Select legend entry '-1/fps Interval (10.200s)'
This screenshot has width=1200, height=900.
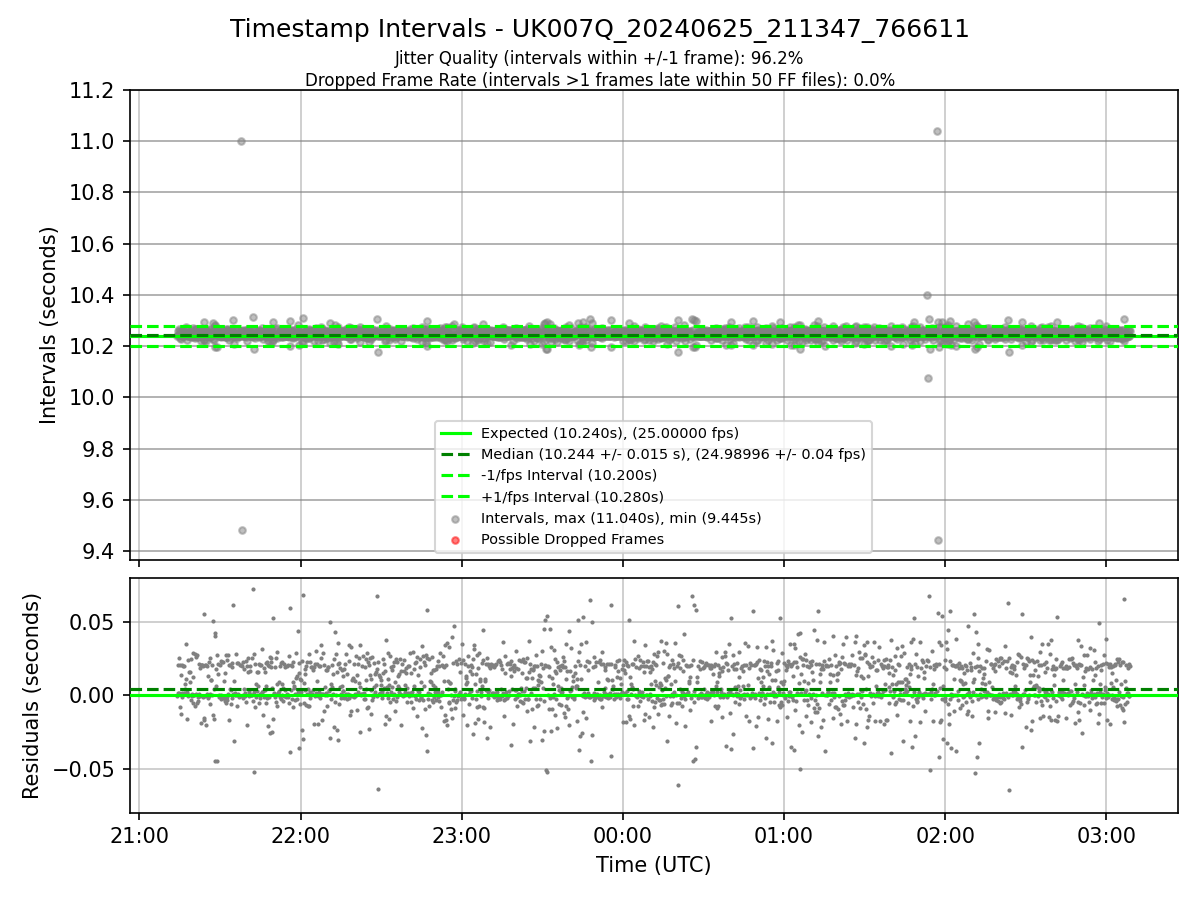[569, 475]
